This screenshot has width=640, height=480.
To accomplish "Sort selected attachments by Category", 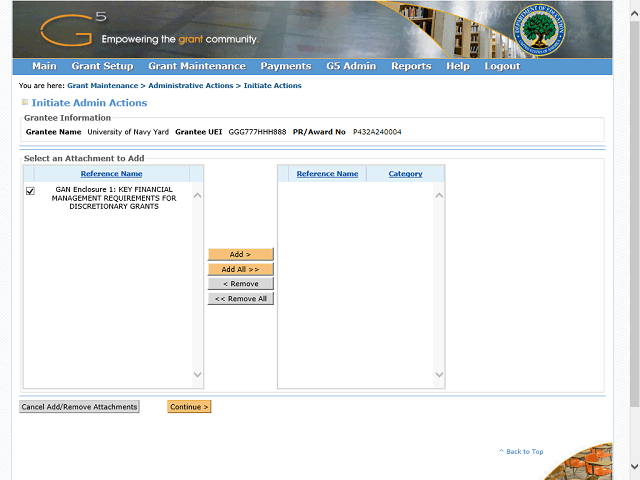I will coord(405,173).
